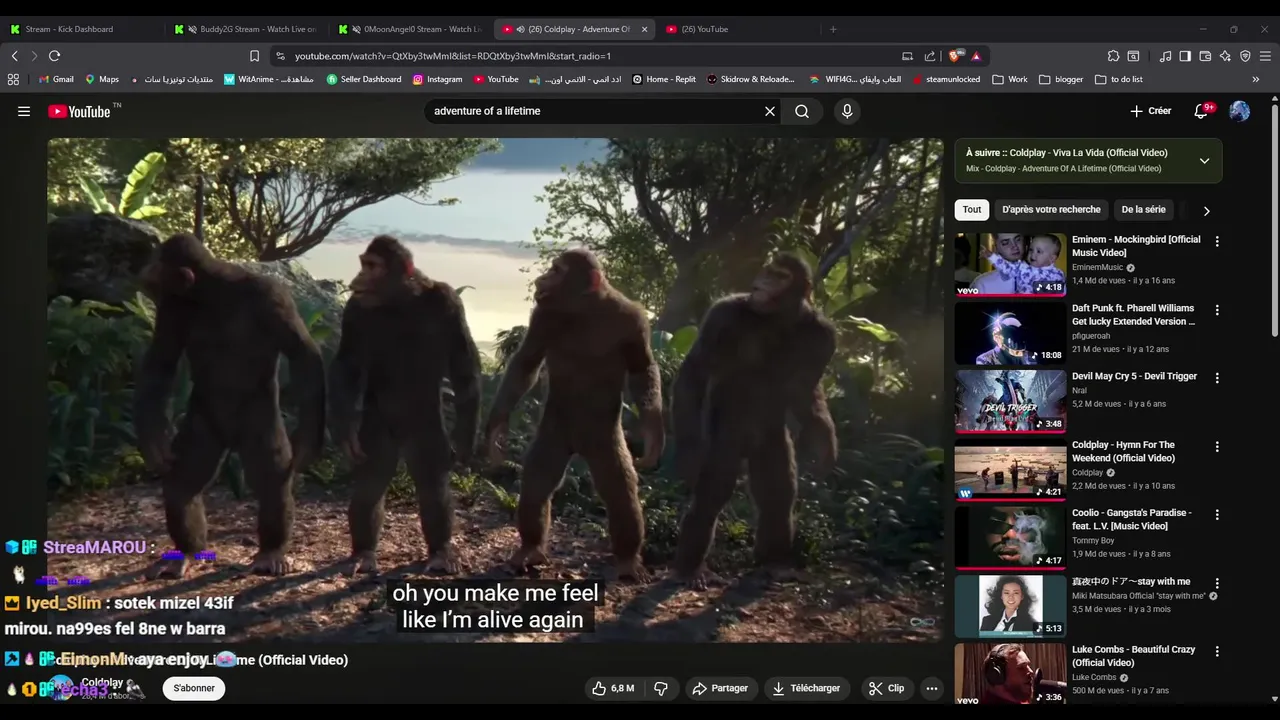Image resolution: width=1280 pixels, height=720 pixels.
Task: Open Brave Leo AI sparkle icon
Action: coord(1225,56)
